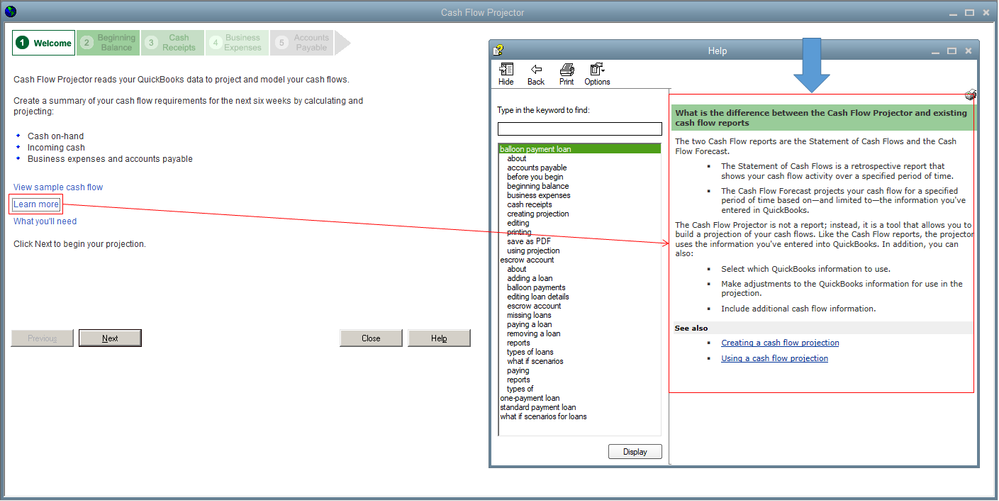The height and width of the screenshot is (501, 999).
Task: Select 'accounts payable' in keyword list
Action: tap(537, 168)
